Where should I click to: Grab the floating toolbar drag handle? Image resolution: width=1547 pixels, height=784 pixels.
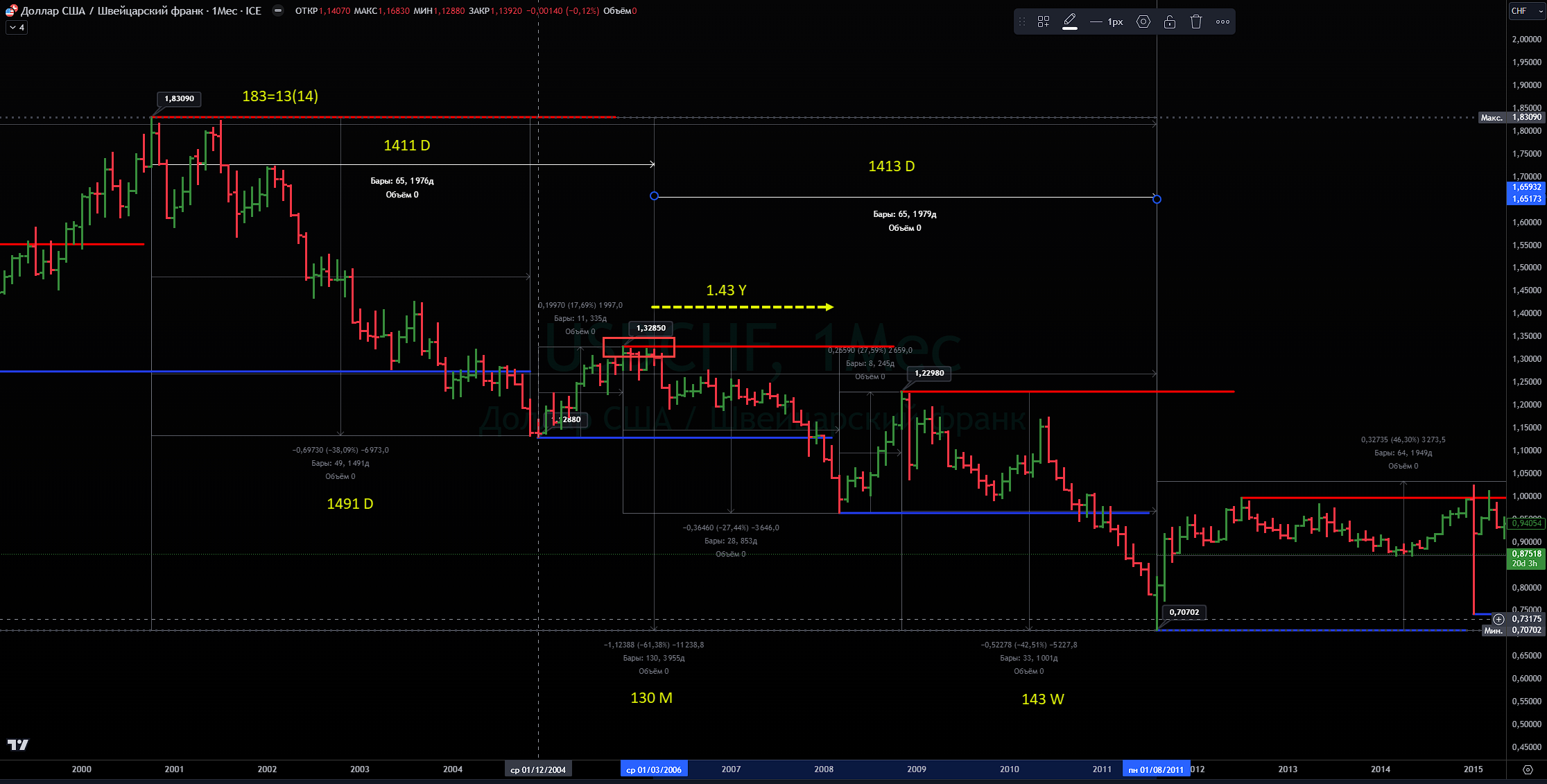[1021, 21]
